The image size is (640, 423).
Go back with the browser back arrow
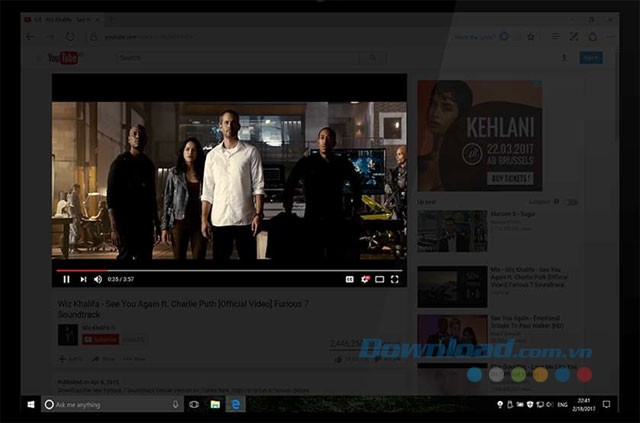pyautogui.click(x=30, y=36)
